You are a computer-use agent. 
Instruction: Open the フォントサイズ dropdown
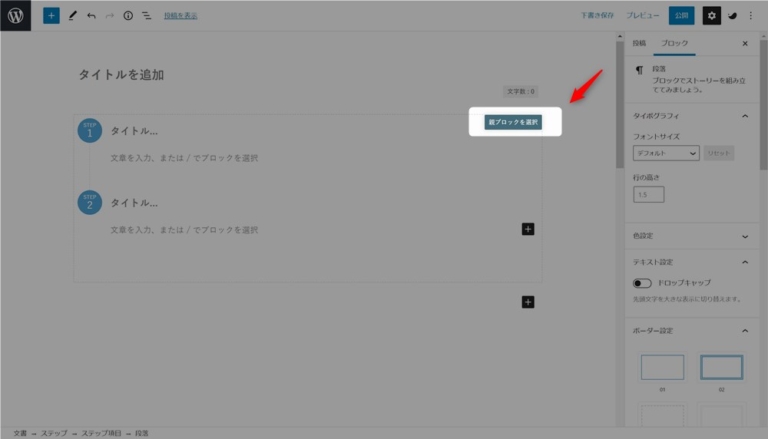point(666,153)
